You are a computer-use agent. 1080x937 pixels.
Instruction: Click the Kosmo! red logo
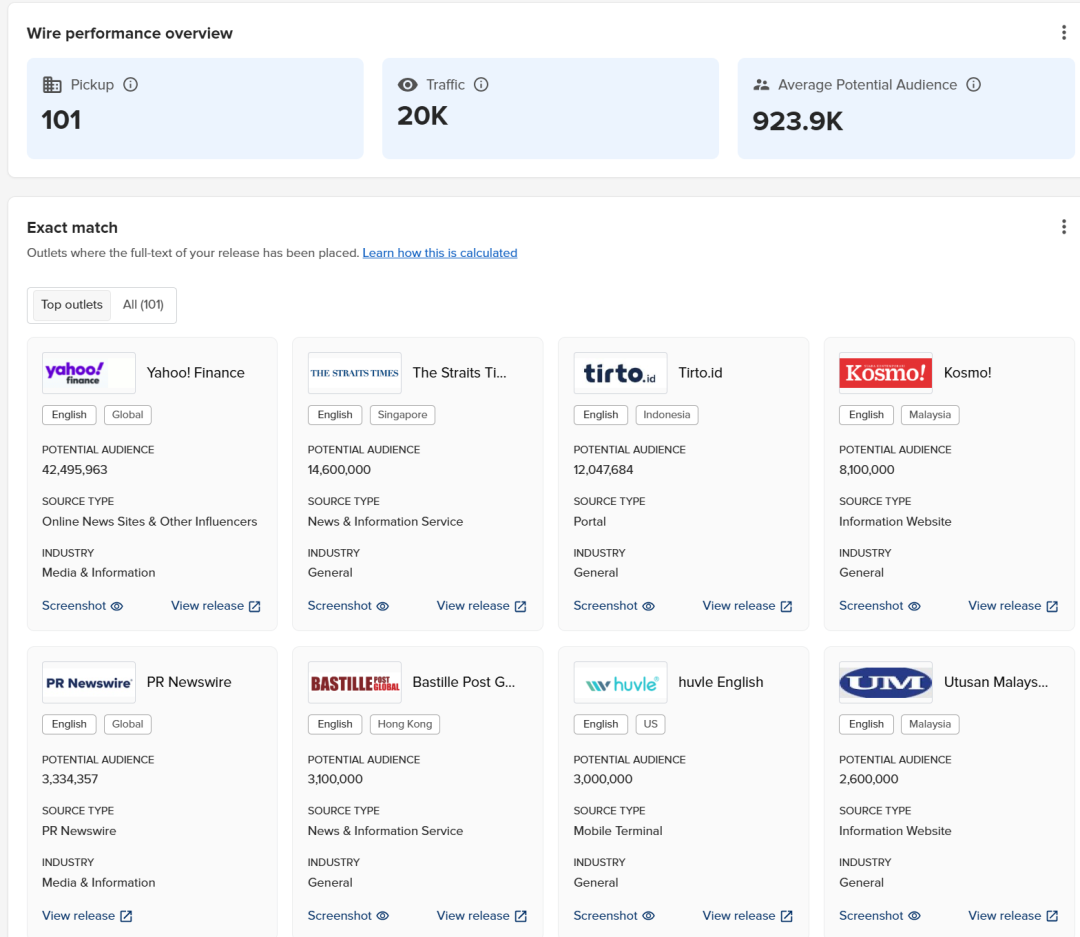[886, 373]
